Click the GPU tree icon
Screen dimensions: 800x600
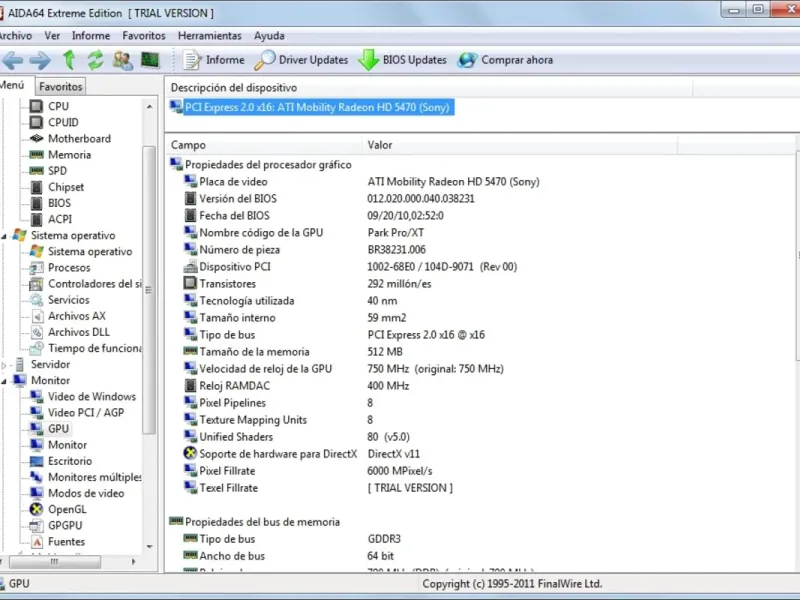(x=36, y=429)
